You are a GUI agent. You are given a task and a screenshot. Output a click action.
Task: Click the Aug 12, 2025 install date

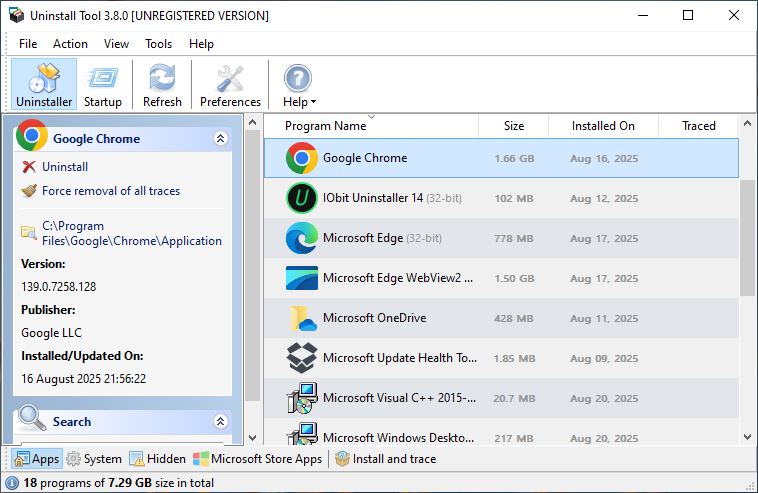click(604, 199)
